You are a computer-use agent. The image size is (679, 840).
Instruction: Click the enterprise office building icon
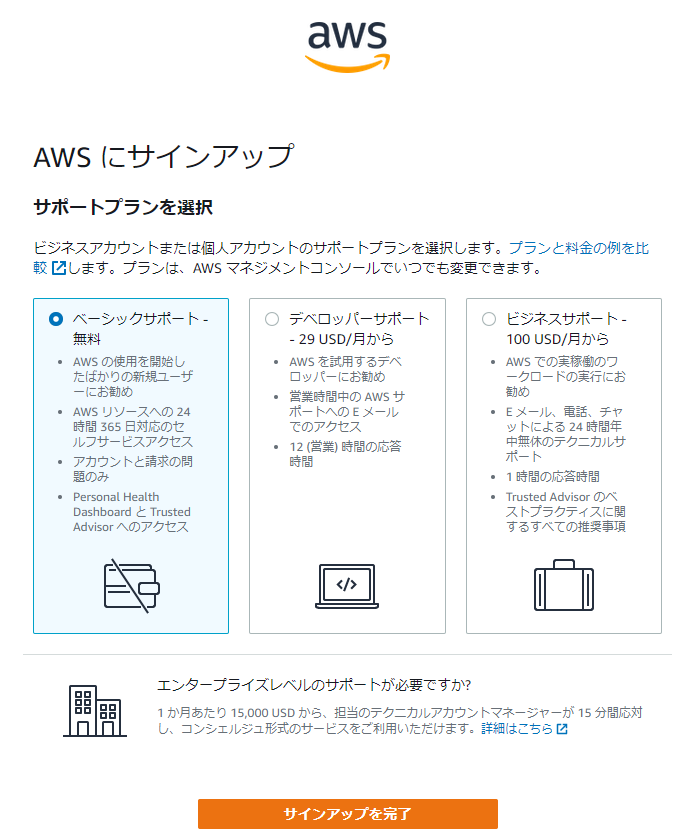pos(95,711)
